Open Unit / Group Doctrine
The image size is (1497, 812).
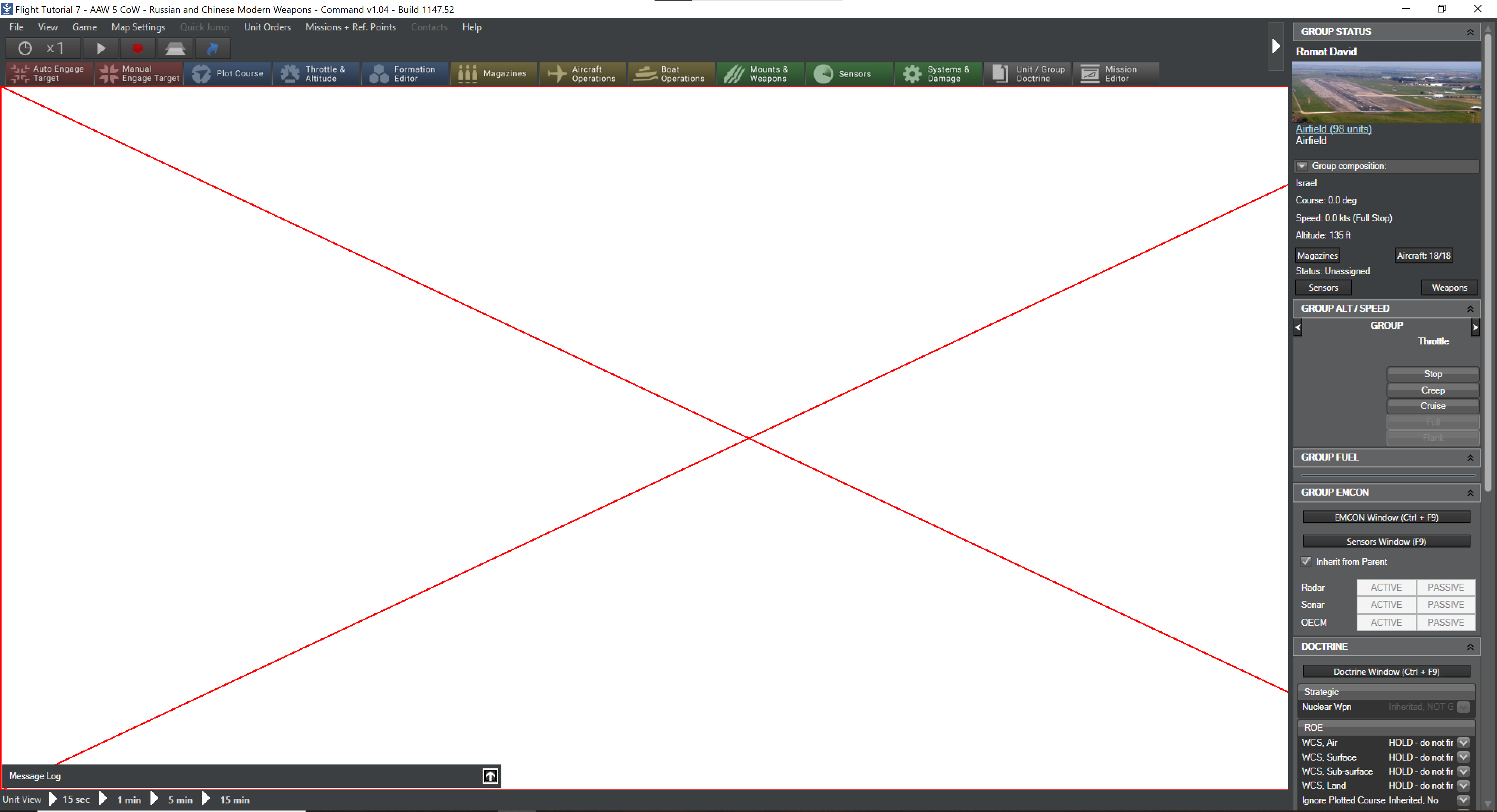1028,74
